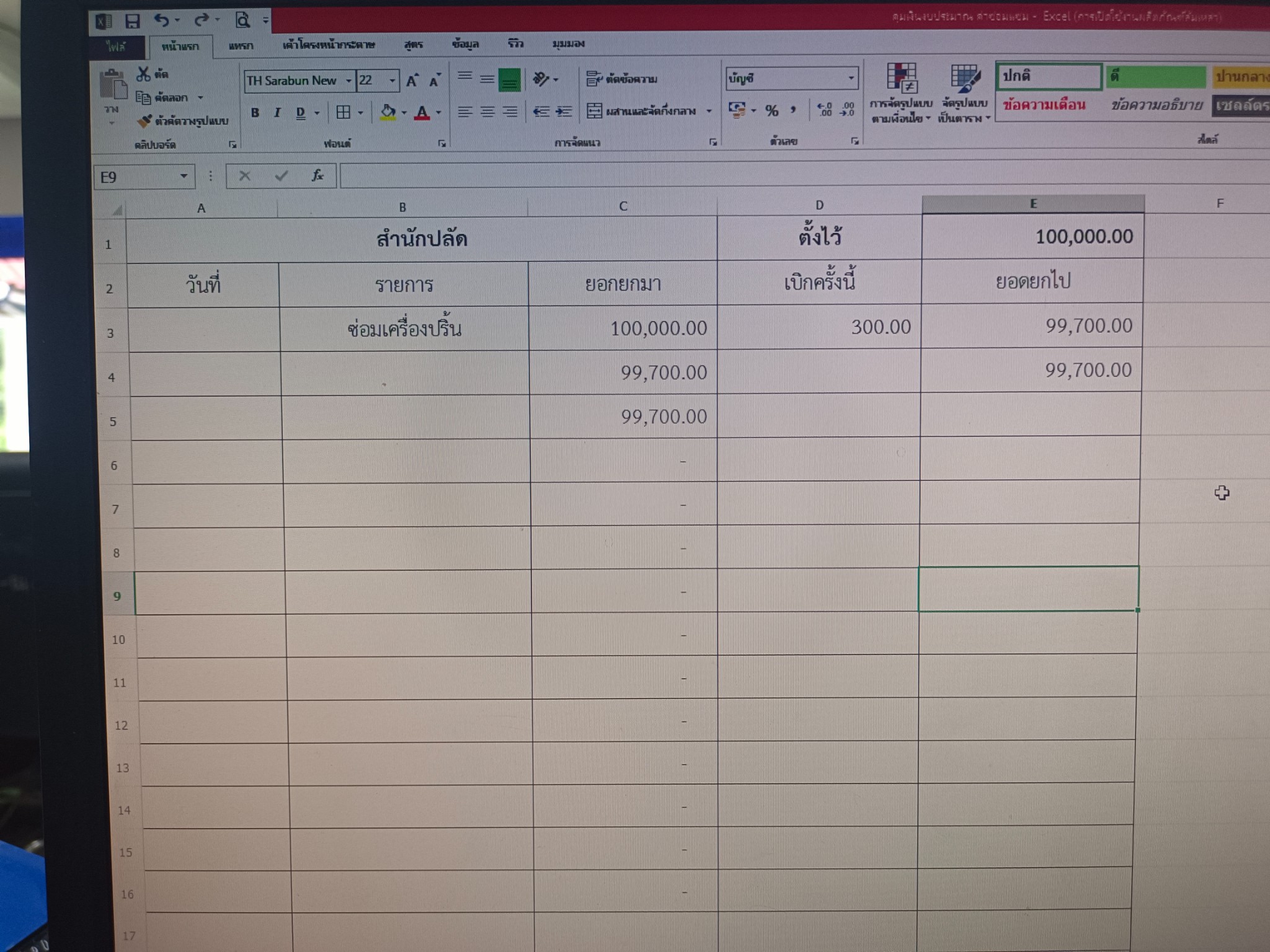Click the Percent Style icon

coord(771,111)
